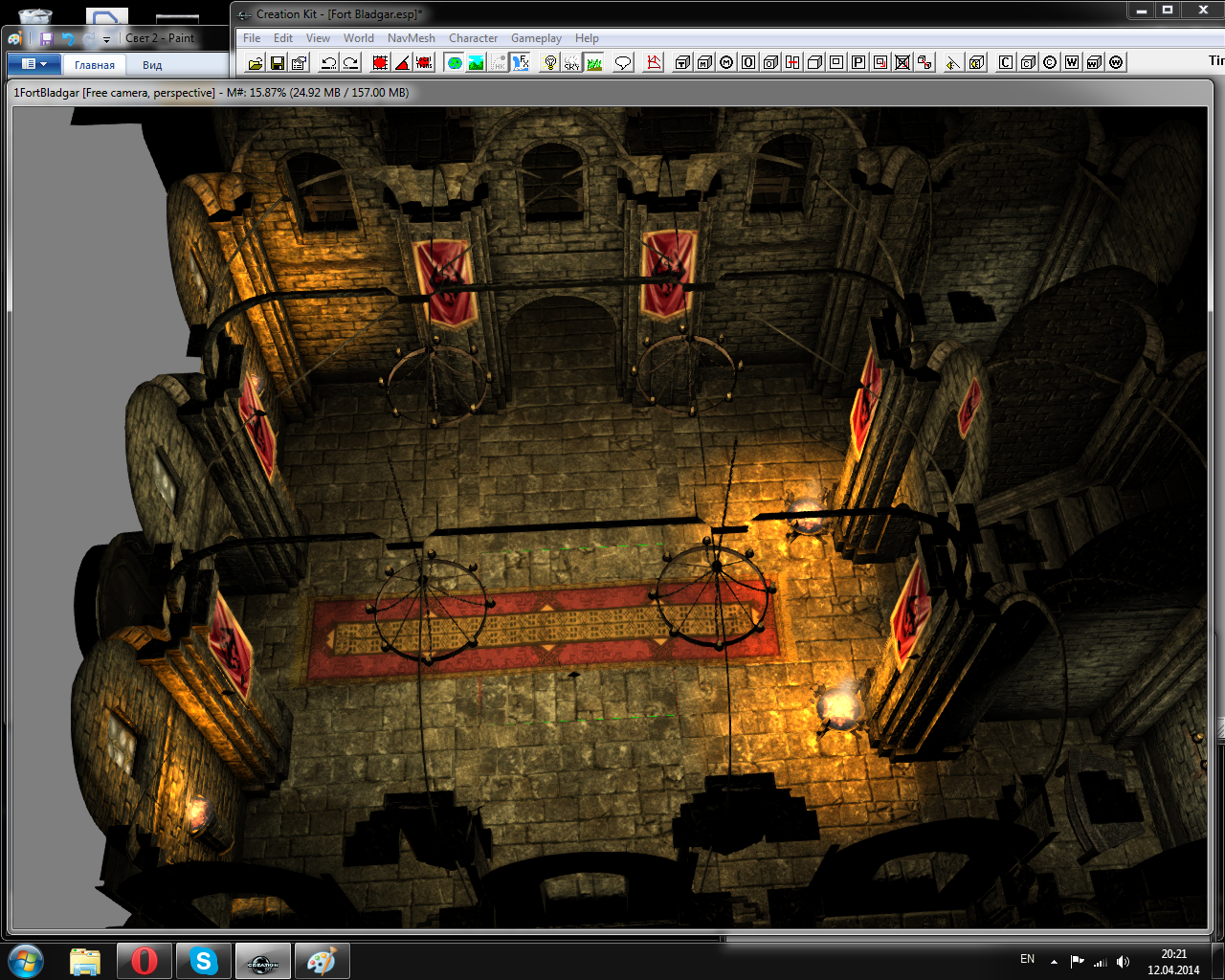The width and height of the screenshot is (1225, 980).
Task: Open the Gameplay menu
Action: [536, 38]
